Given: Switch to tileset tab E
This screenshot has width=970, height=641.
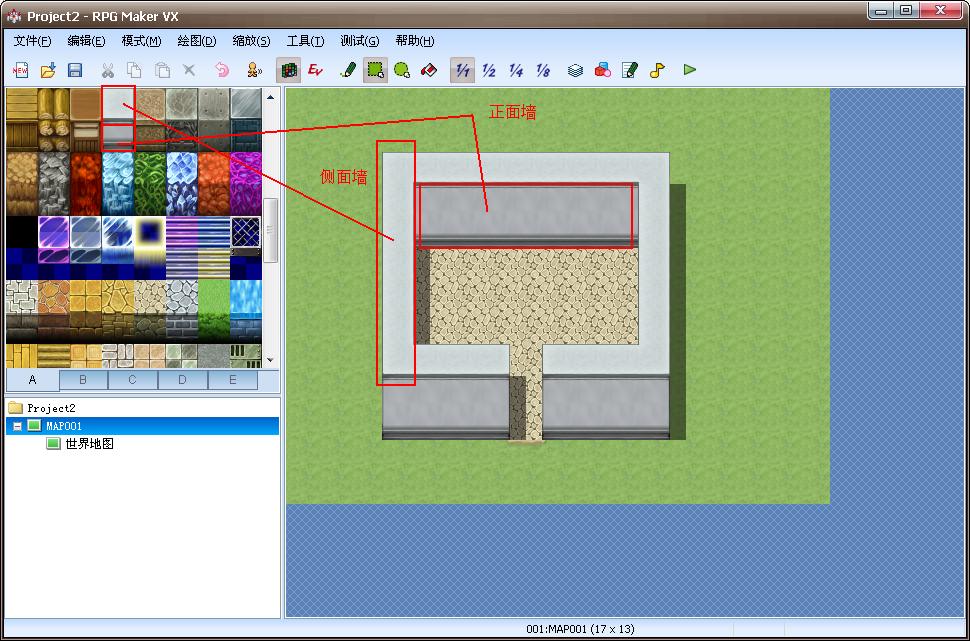Looking at the screenshot, I should 233,380.
